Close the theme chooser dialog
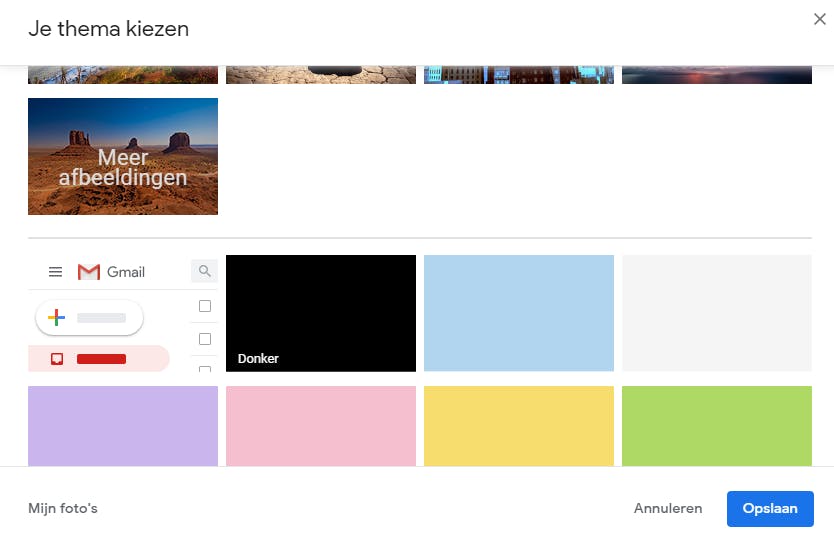 820,19
